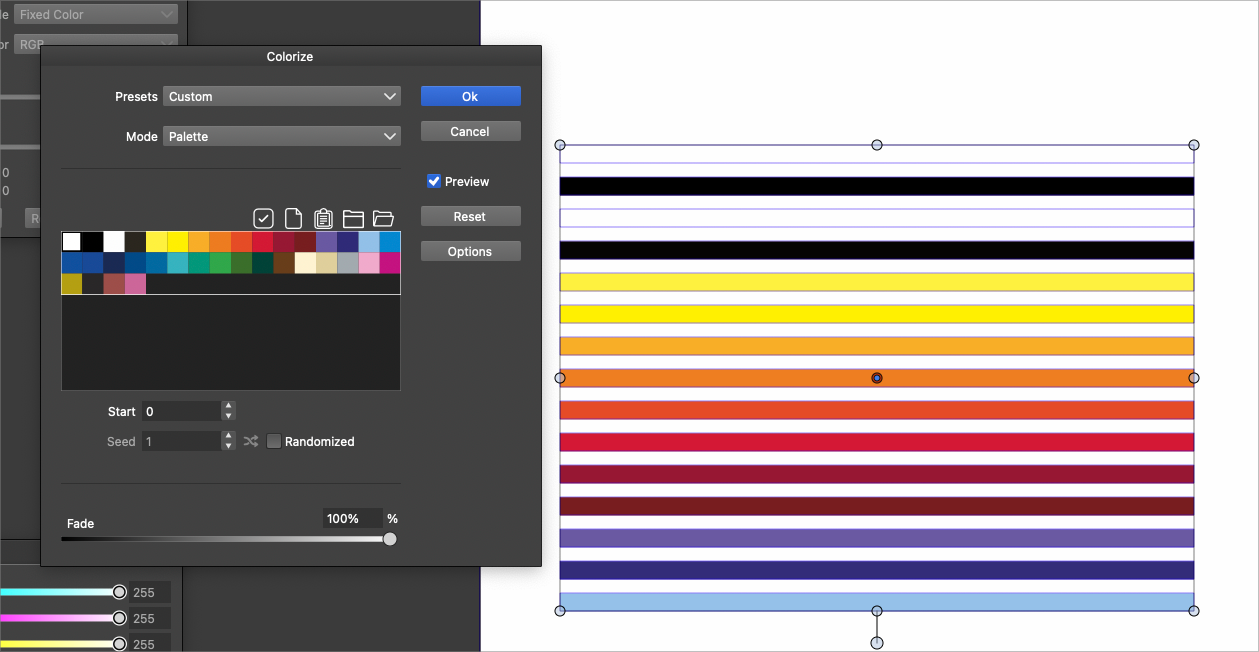Open the Fixed Color dropdown
The image size is (1259, 652).
[x=96, y=15]
